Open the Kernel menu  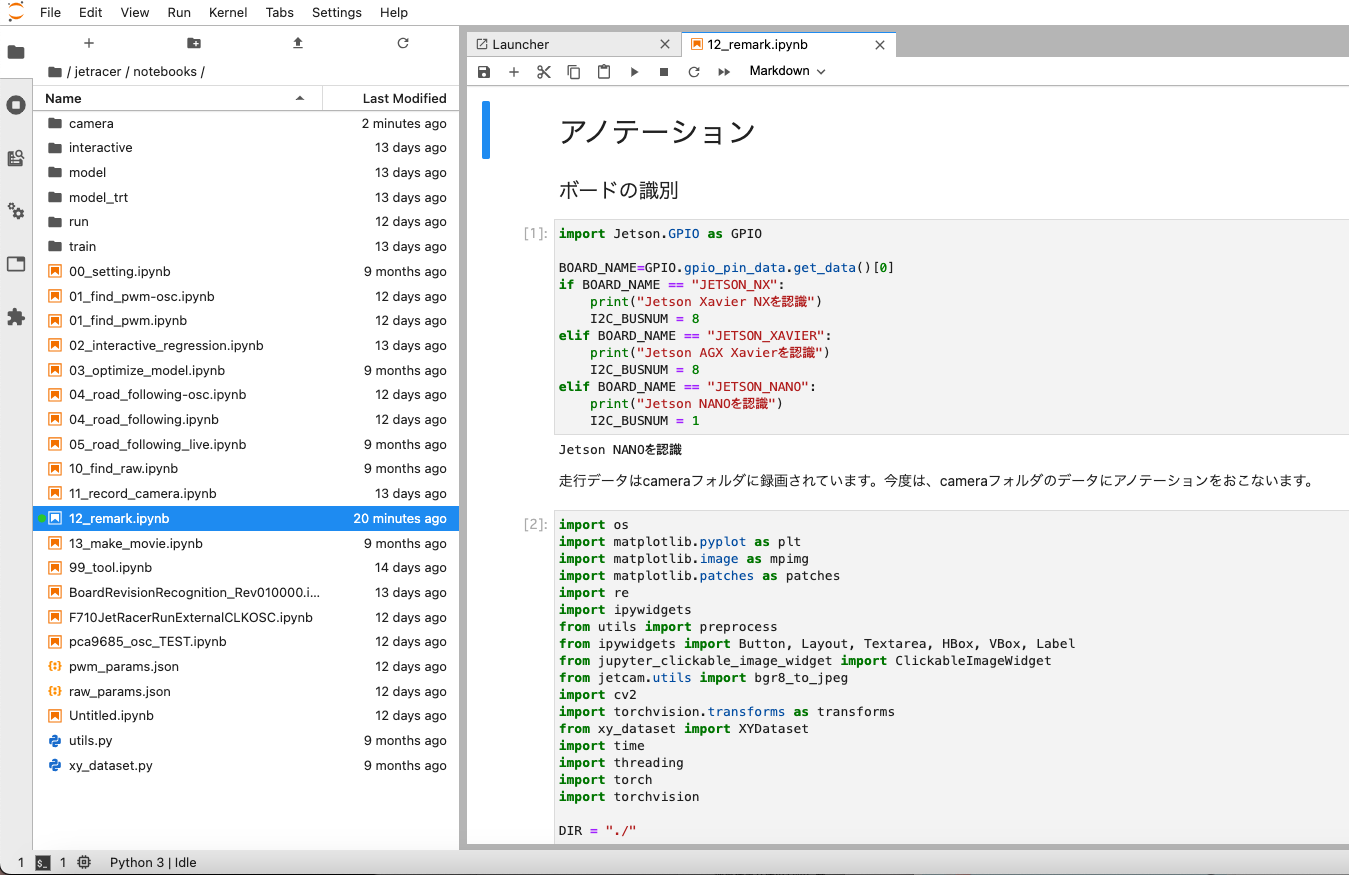point(229,12)
